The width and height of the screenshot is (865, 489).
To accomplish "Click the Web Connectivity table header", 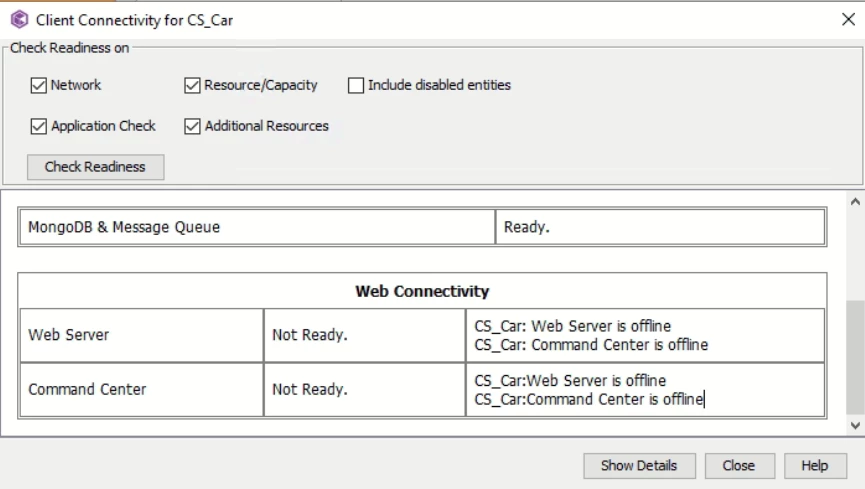I will click(422, 291).
